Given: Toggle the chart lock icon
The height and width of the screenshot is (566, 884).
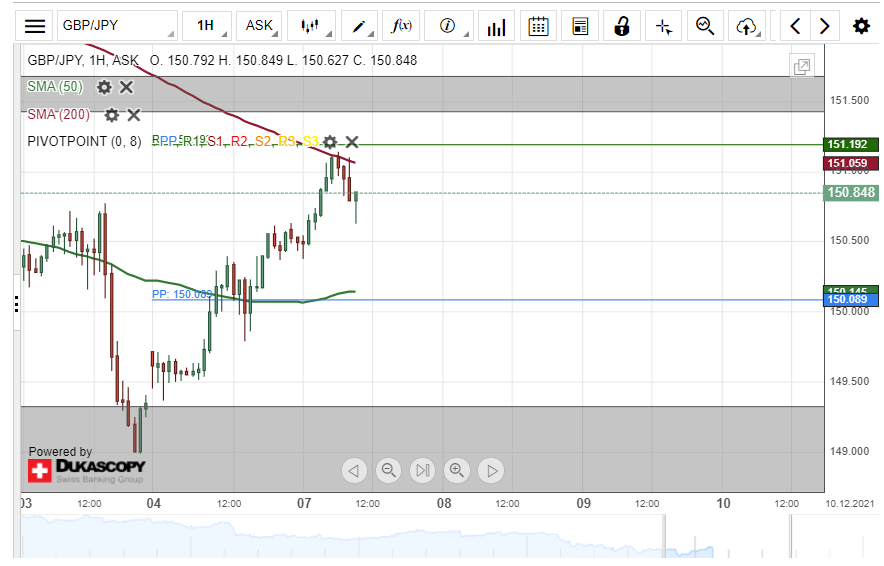Looking at the screenshot, I should click(622, 26).
